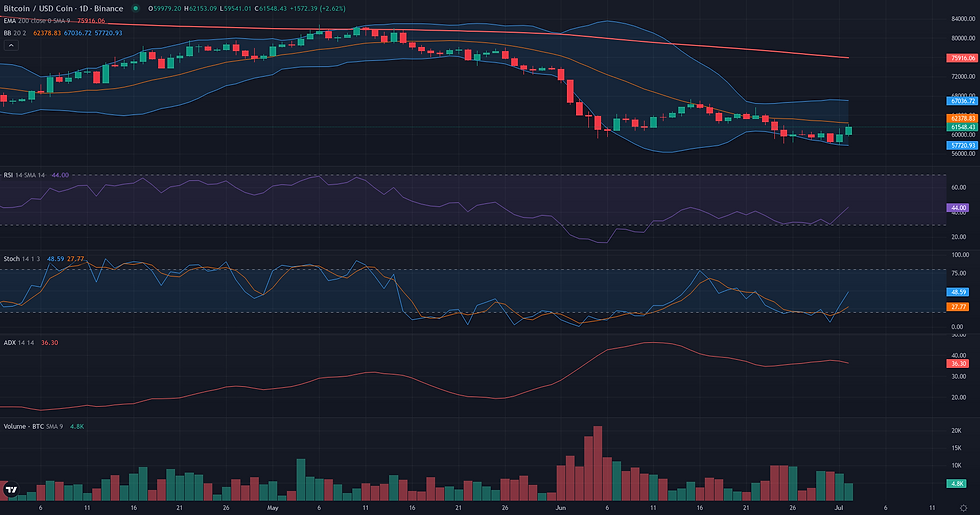Screen dimensions: 980x515
Task: Open the Bitcoin / USD Coin symbol title
Action: [x=63, y=9]
